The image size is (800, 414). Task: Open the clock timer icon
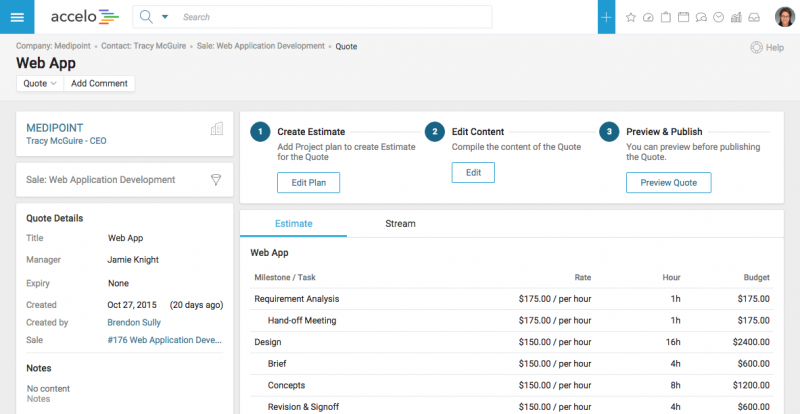(x=718, y=17)
